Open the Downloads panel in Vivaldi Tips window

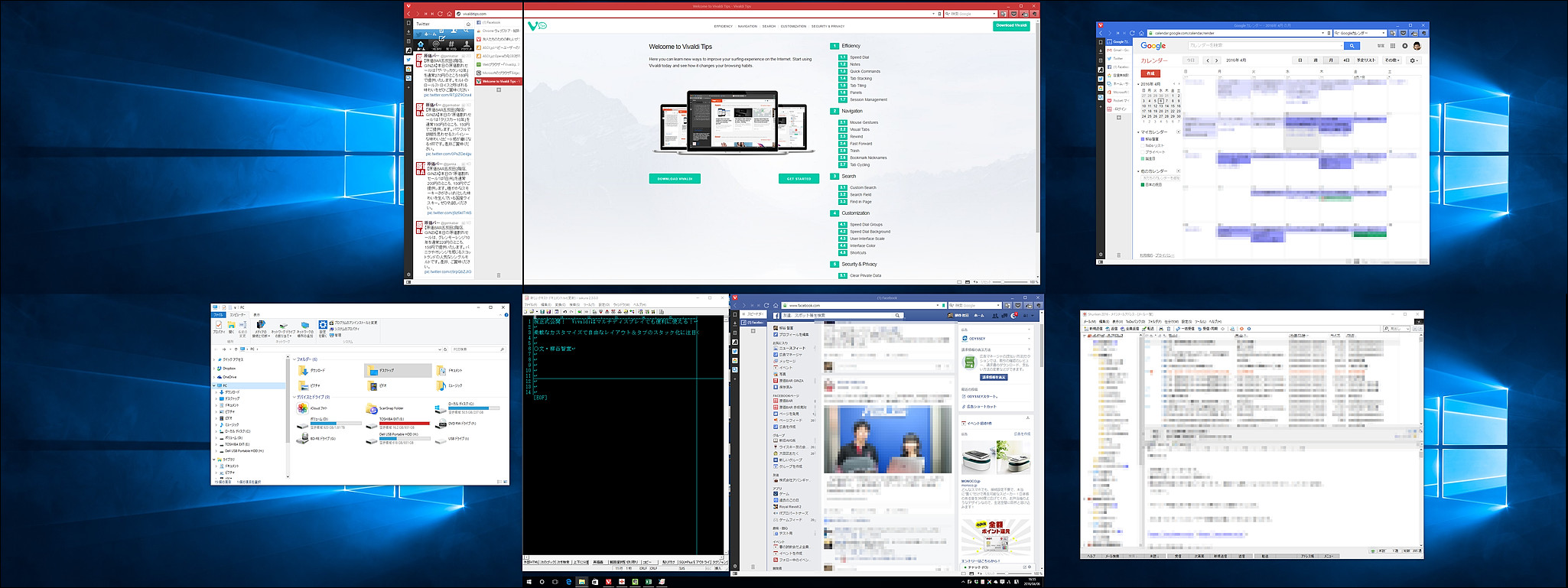tap(408, 32)
